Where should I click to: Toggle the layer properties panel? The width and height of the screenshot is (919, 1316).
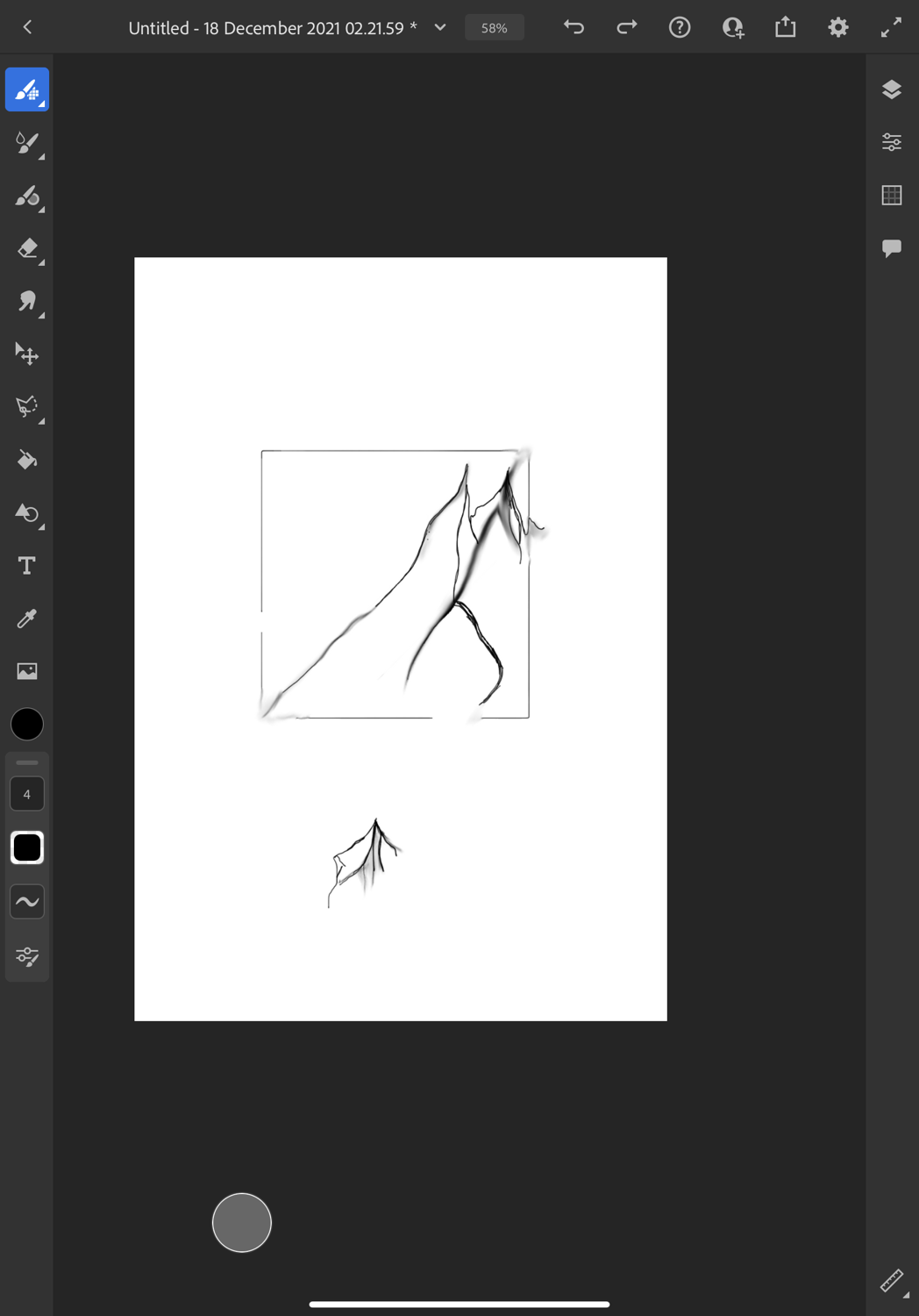892,142
